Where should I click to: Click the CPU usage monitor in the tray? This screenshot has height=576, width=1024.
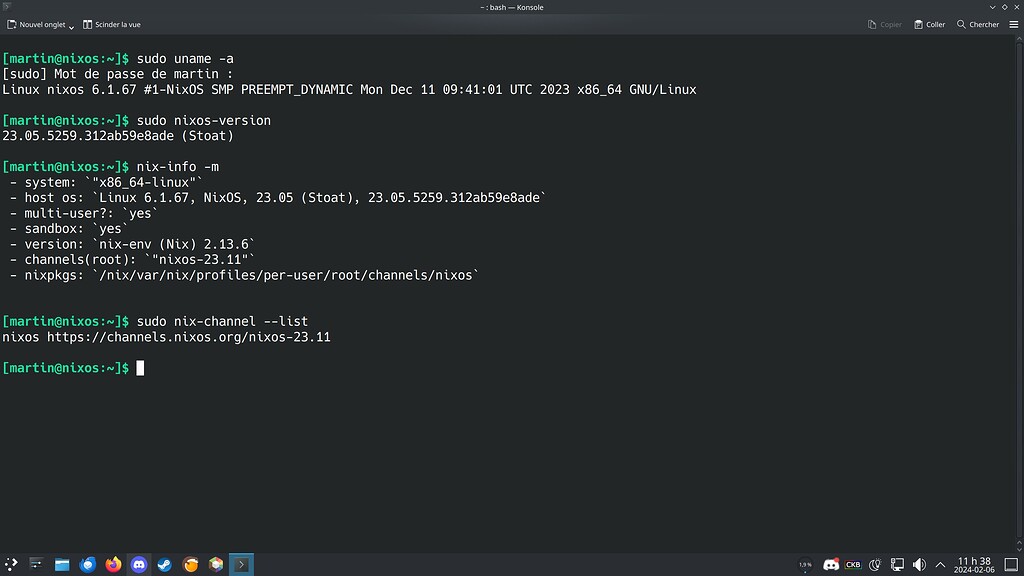coord(805,564)
